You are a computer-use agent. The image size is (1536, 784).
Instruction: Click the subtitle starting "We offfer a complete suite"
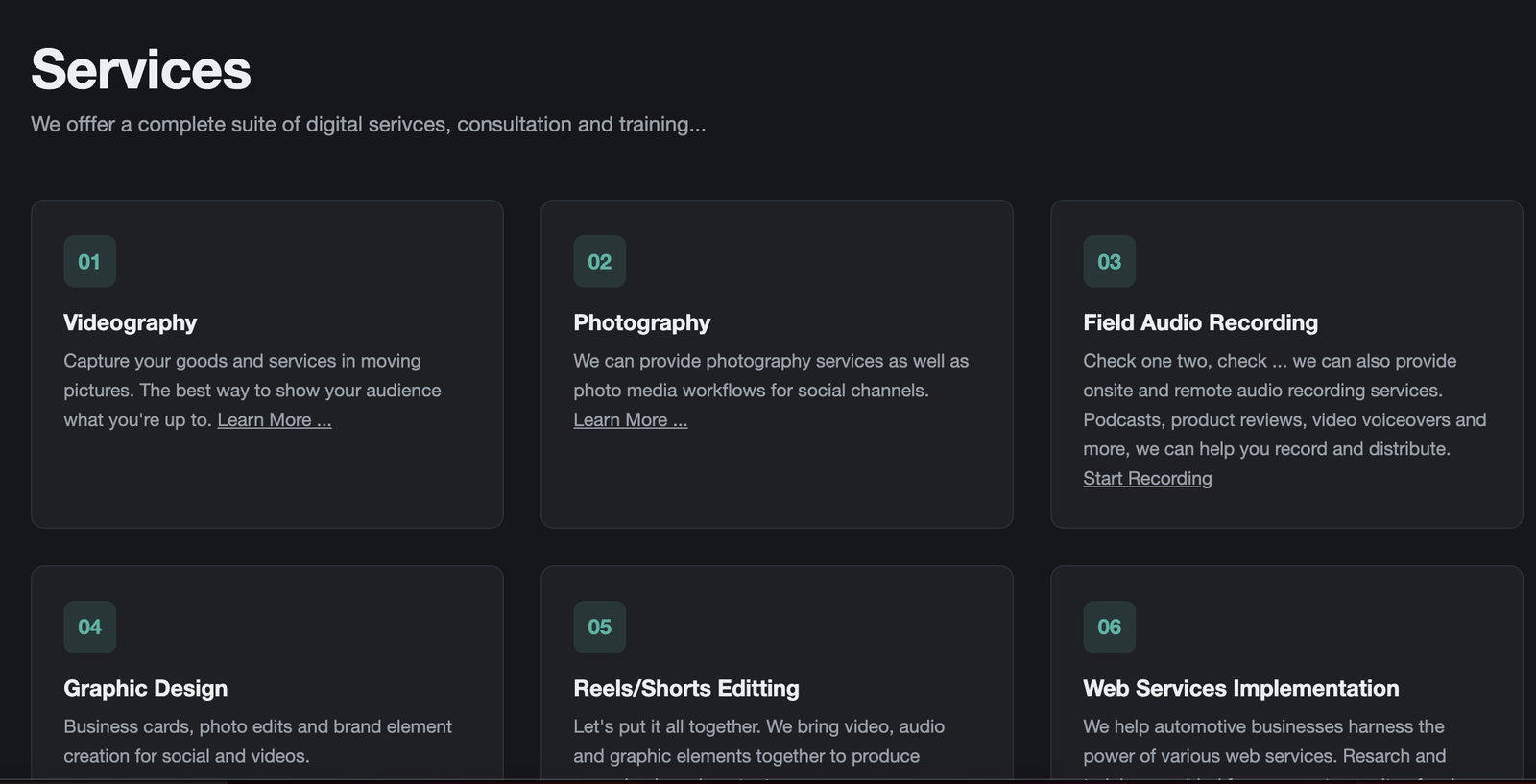tap(369, 125)
